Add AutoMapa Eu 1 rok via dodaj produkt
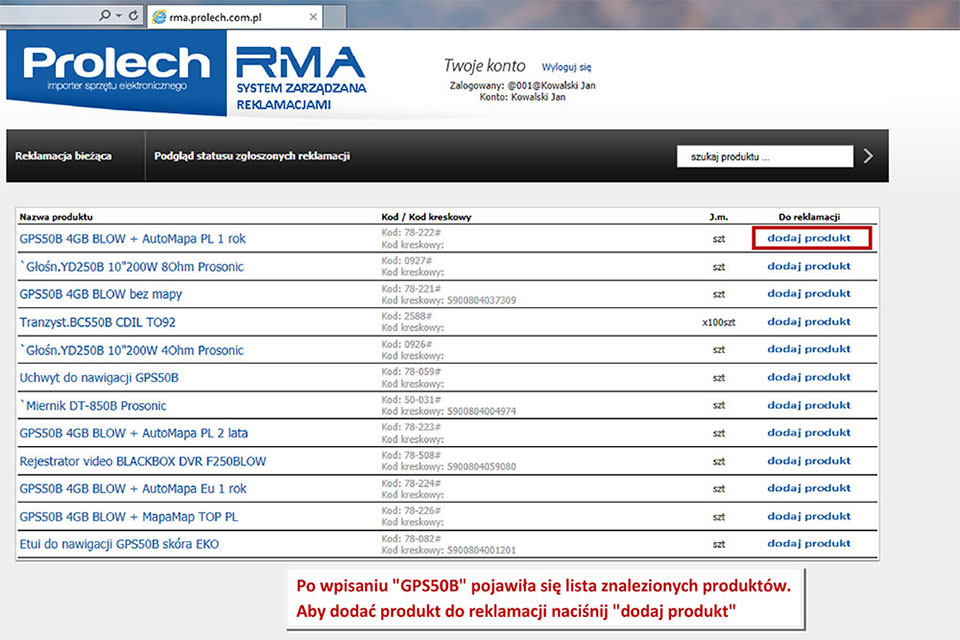 point(809,488)
